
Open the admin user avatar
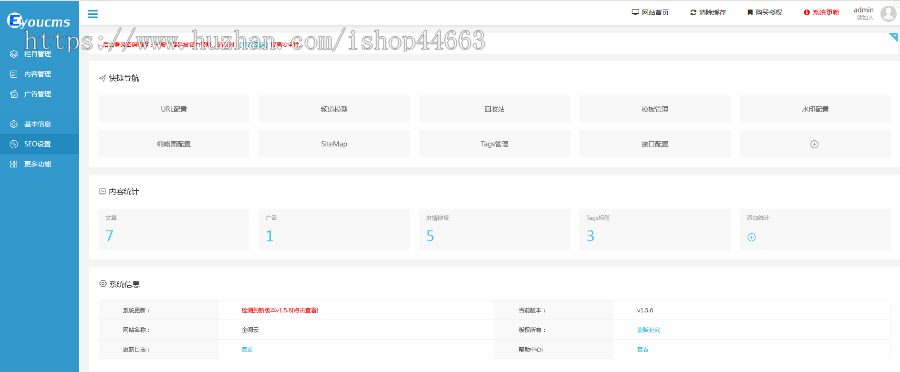pos(888,14)
